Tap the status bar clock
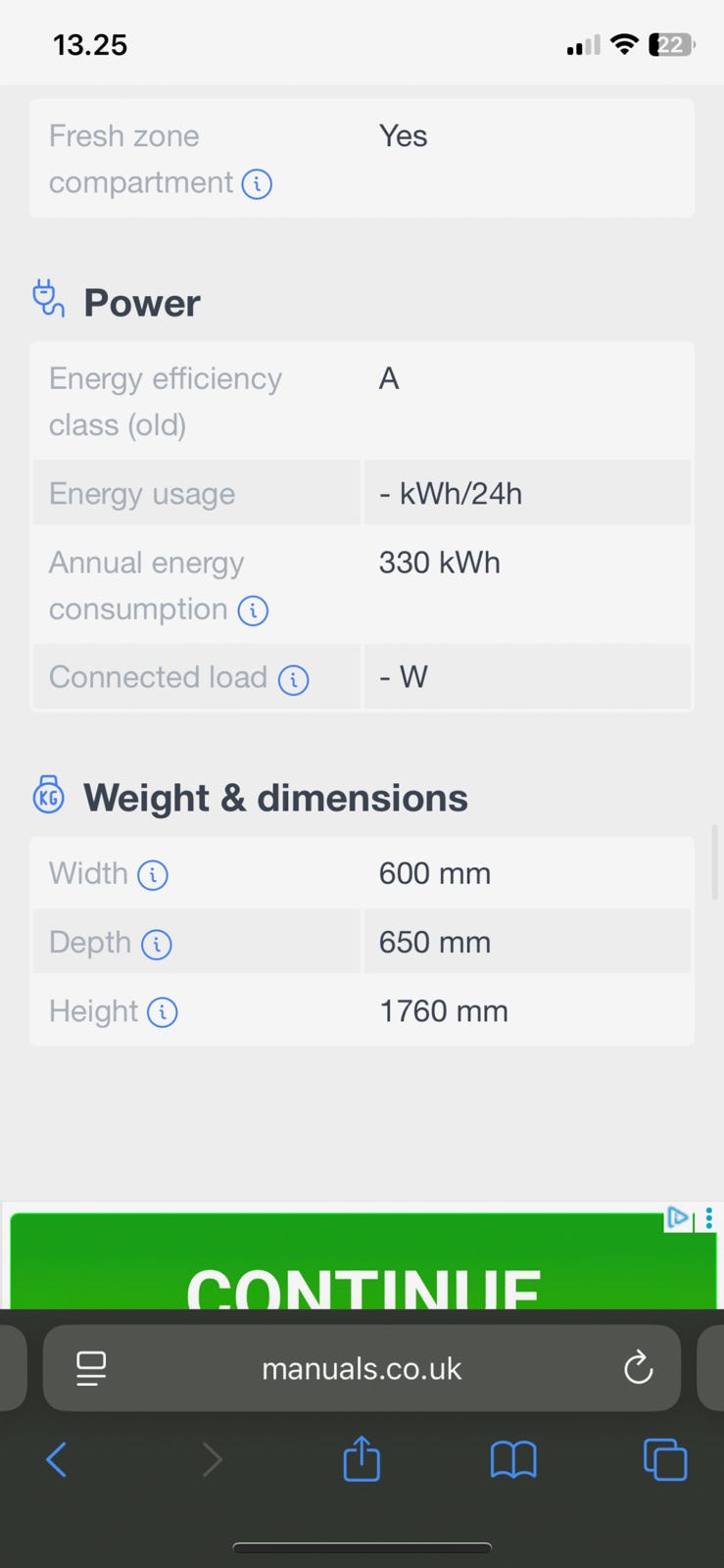This screenshot has width=724, height=1568. pos(90,45)
